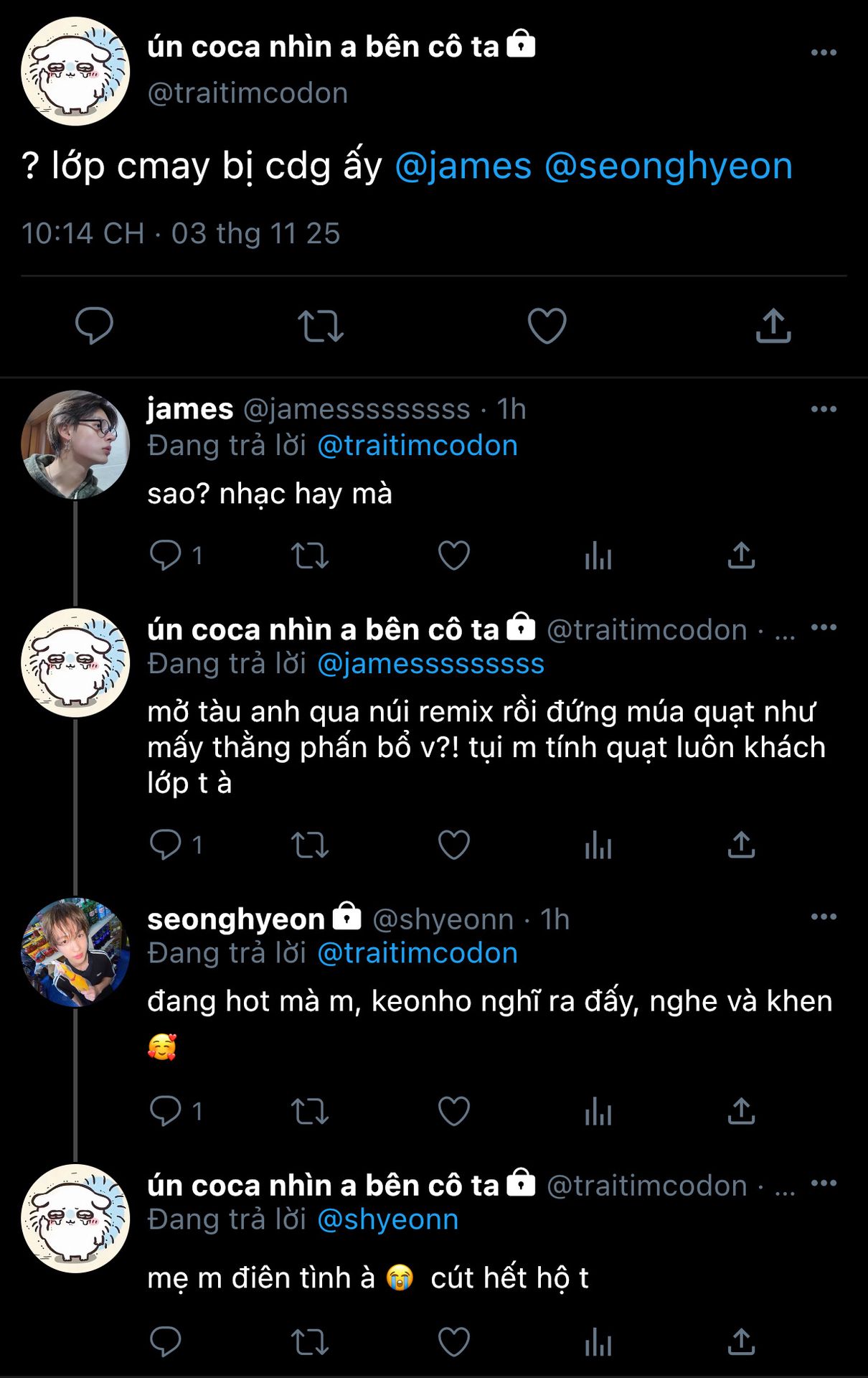
Task: Reply to the main tweet
Action: (x=94, y=326)
